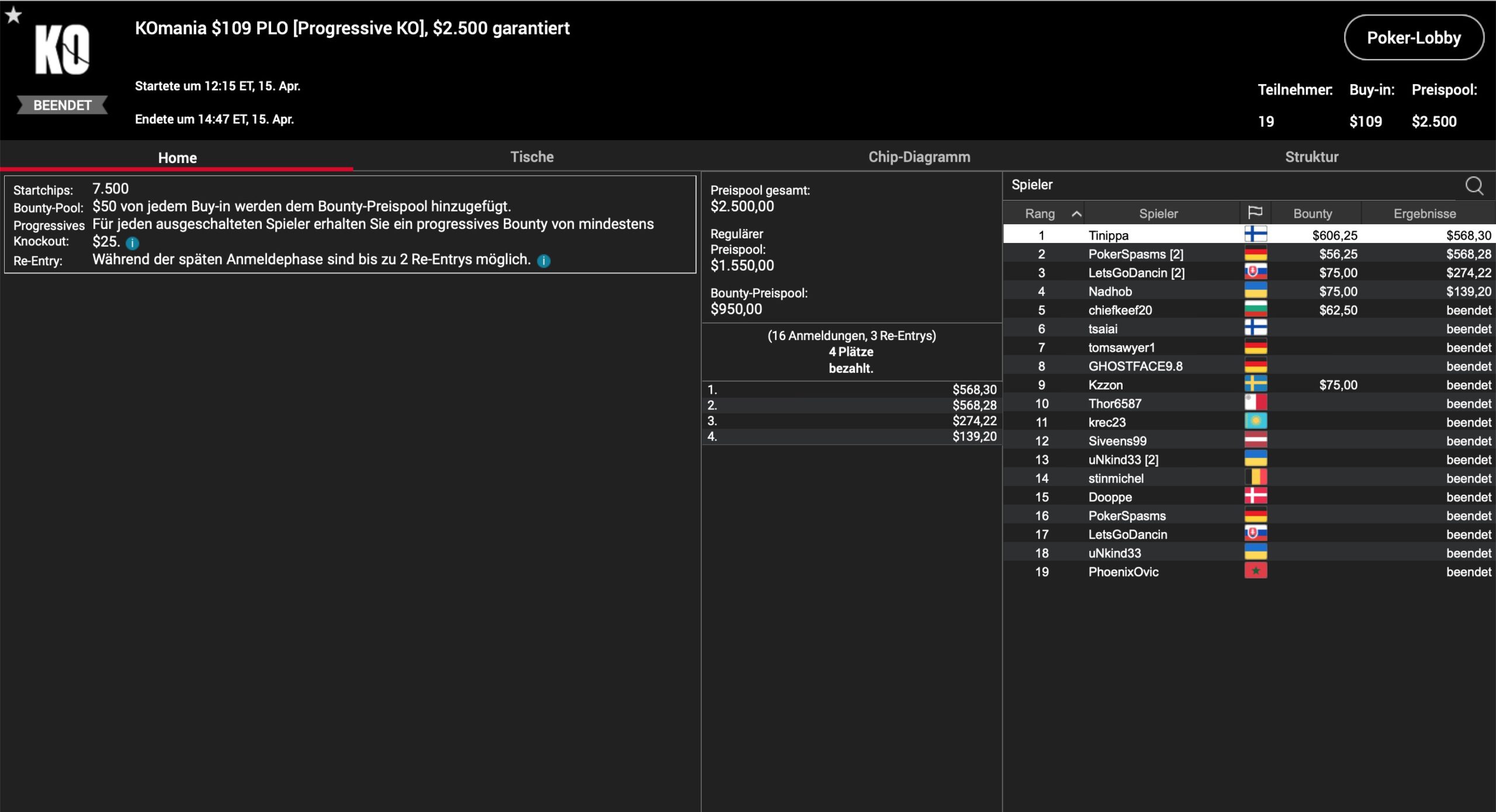Open the Chip-Diagramm tab
Image resolution: width=1496 pixels, height=812 pixels.
point(919,157)
